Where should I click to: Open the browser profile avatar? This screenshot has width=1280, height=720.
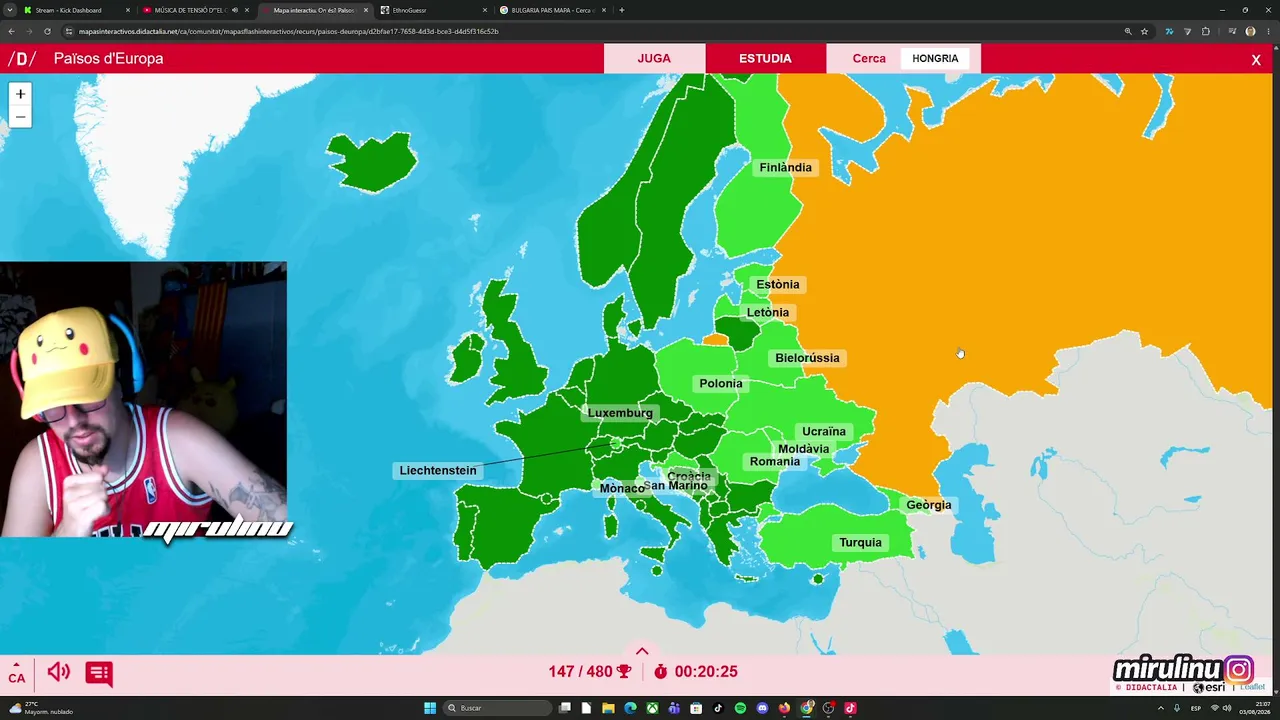(1250, 31)
